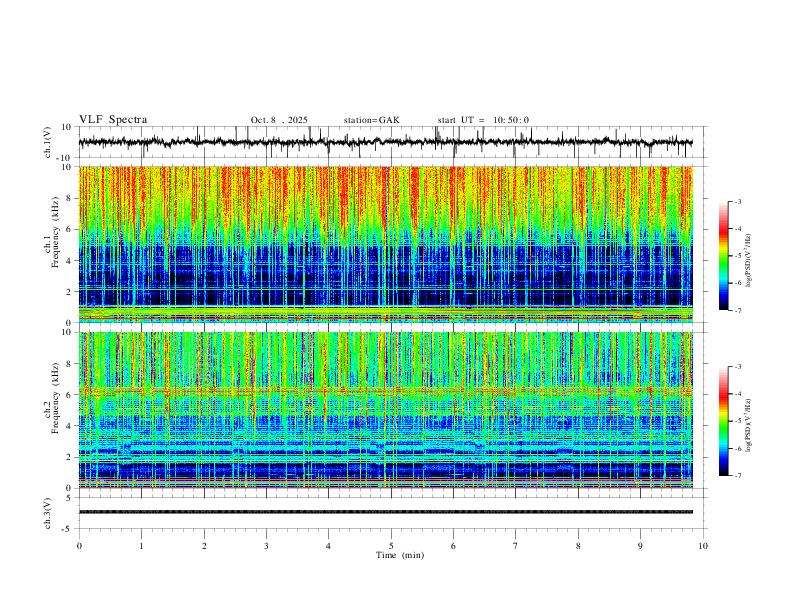
Task: Click the log(PSD) label beside ch.1 colorbar
Action: click(x=748, y=261)
